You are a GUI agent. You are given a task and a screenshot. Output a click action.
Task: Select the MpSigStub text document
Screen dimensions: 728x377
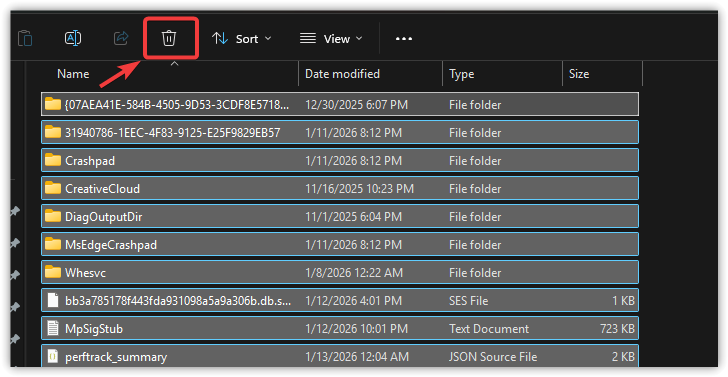[340, 329]
